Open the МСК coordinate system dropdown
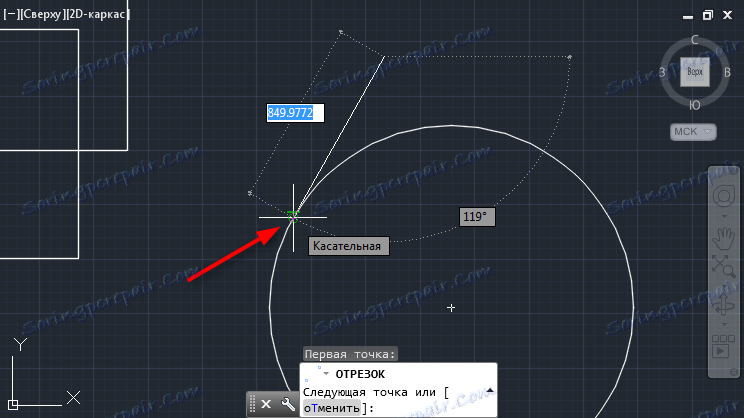Viewport: 744px width, 418px height. click(x=693, y=131)
